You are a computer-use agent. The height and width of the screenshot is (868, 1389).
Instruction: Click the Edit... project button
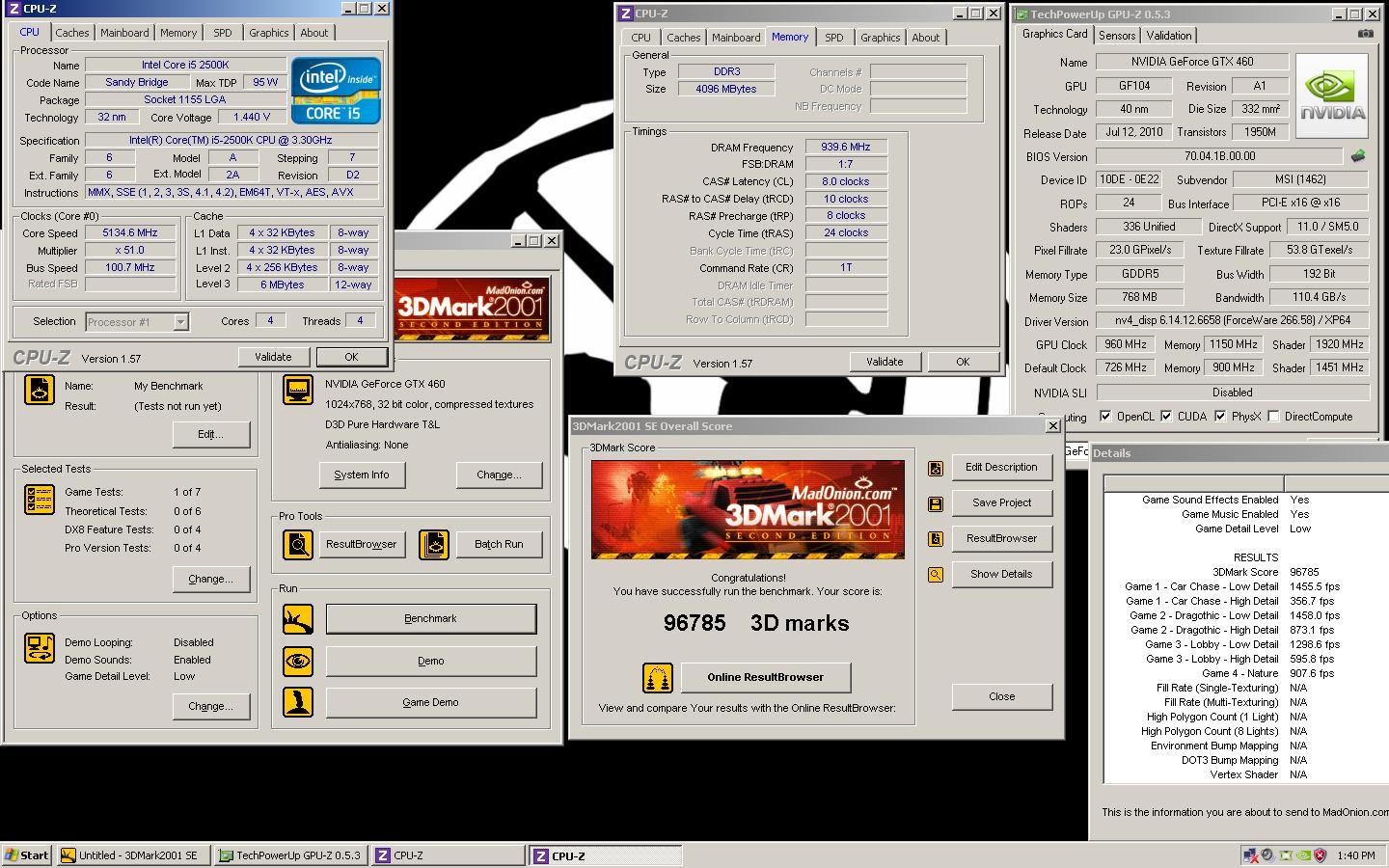click(210, 434)
